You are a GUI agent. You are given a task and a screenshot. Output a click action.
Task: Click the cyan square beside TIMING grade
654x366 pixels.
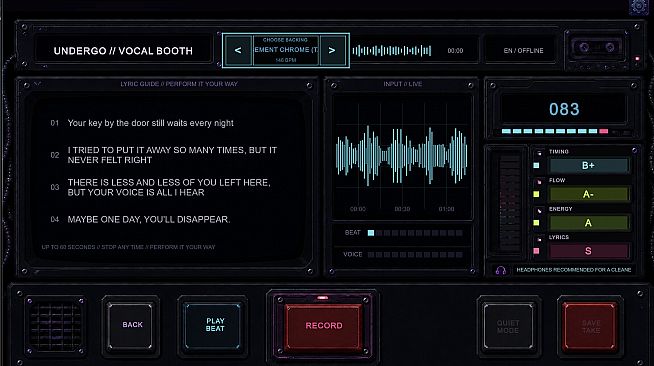coord(536,165)
